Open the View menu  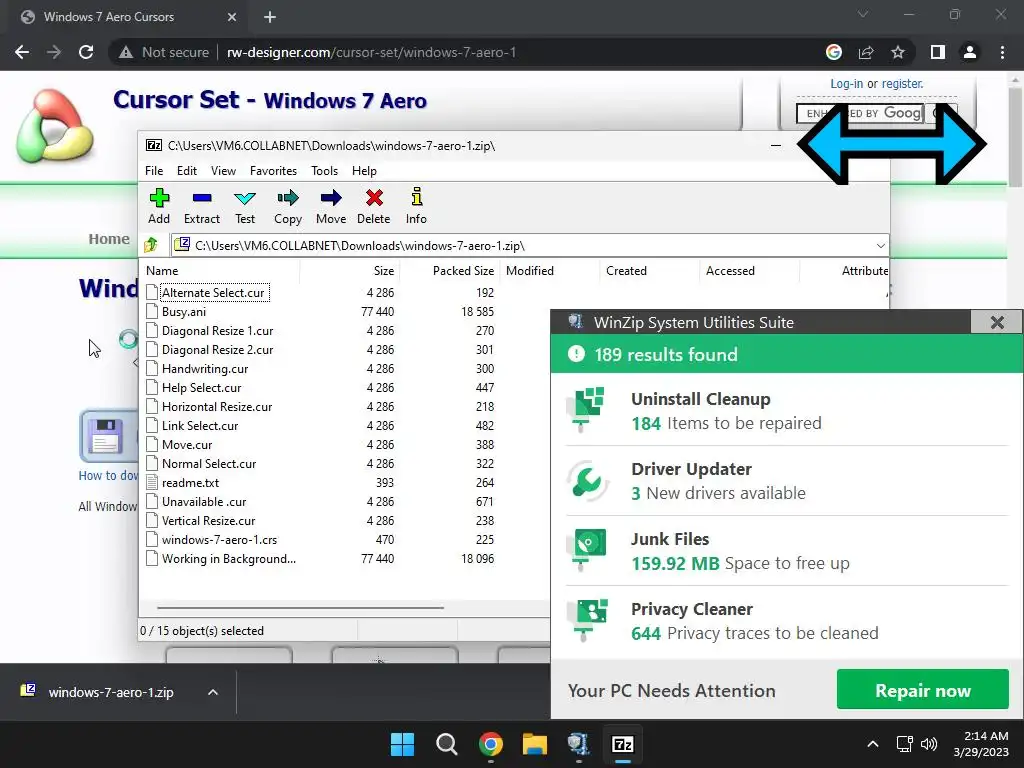pyautogui.click(x=223, y=170)
